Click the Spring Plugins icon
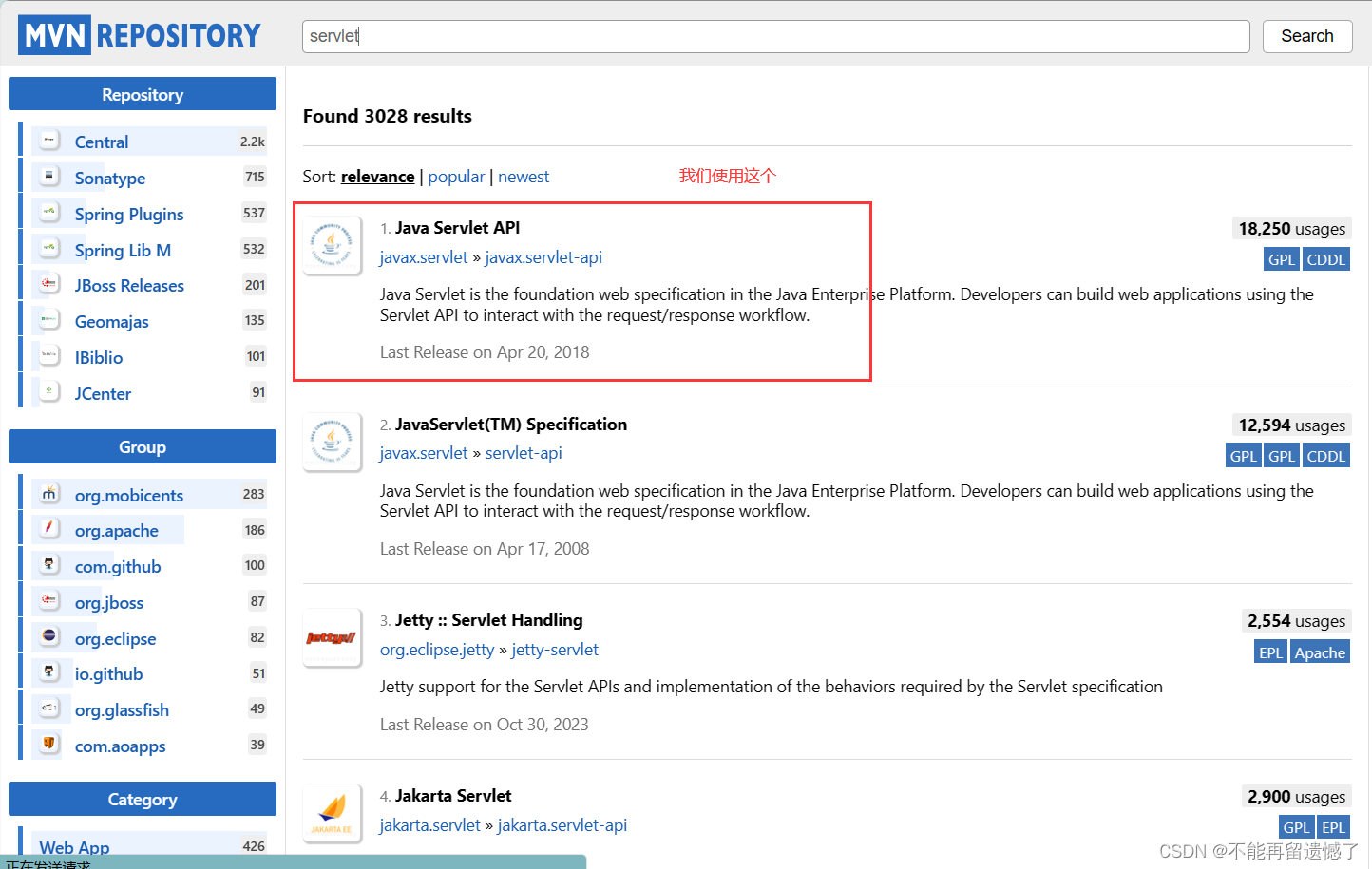Screen dimensions: 1372x869 click(x=48, y=212)
